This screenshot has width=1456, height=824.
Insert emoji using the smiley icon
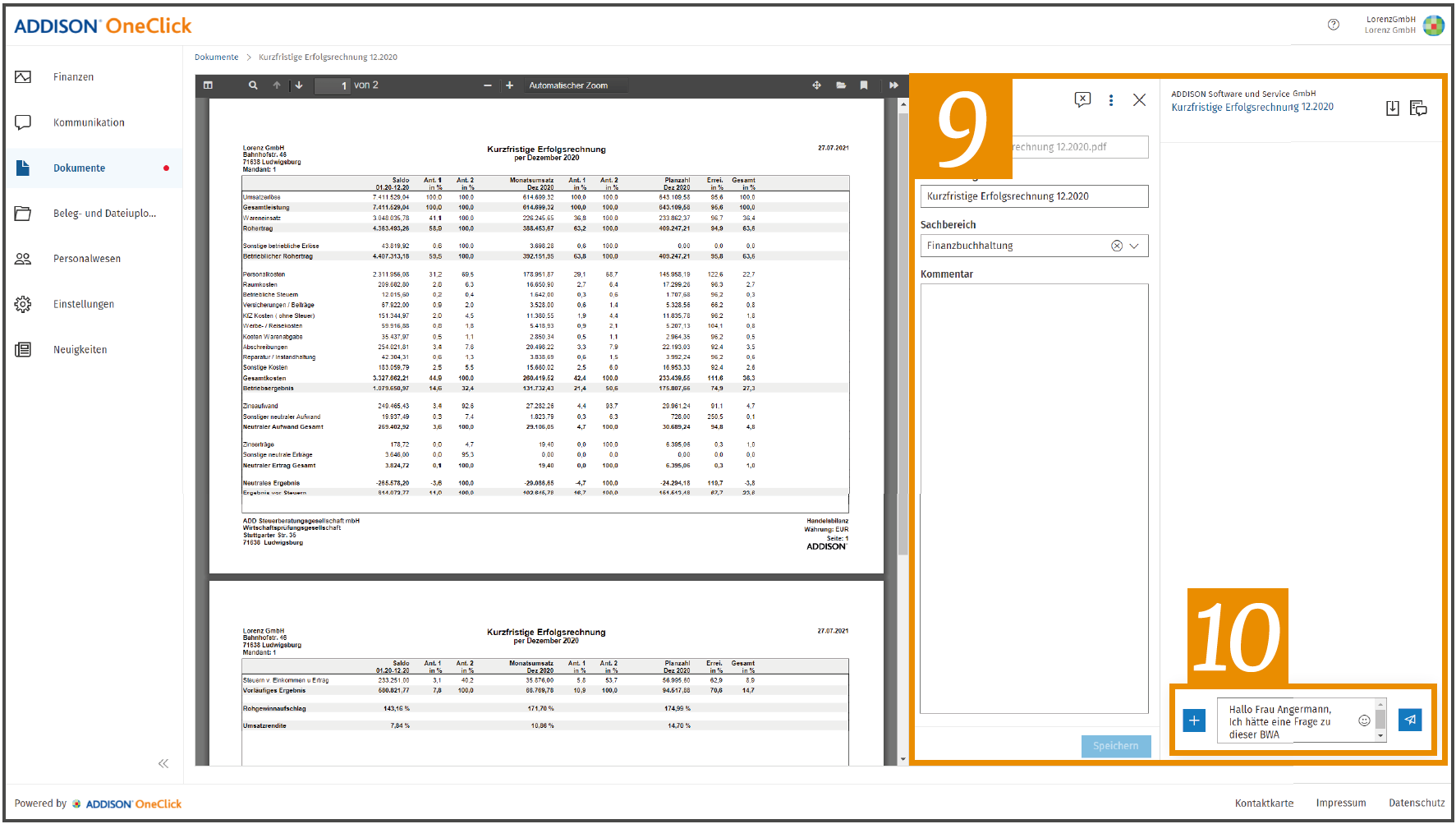tap(1364, 720)
